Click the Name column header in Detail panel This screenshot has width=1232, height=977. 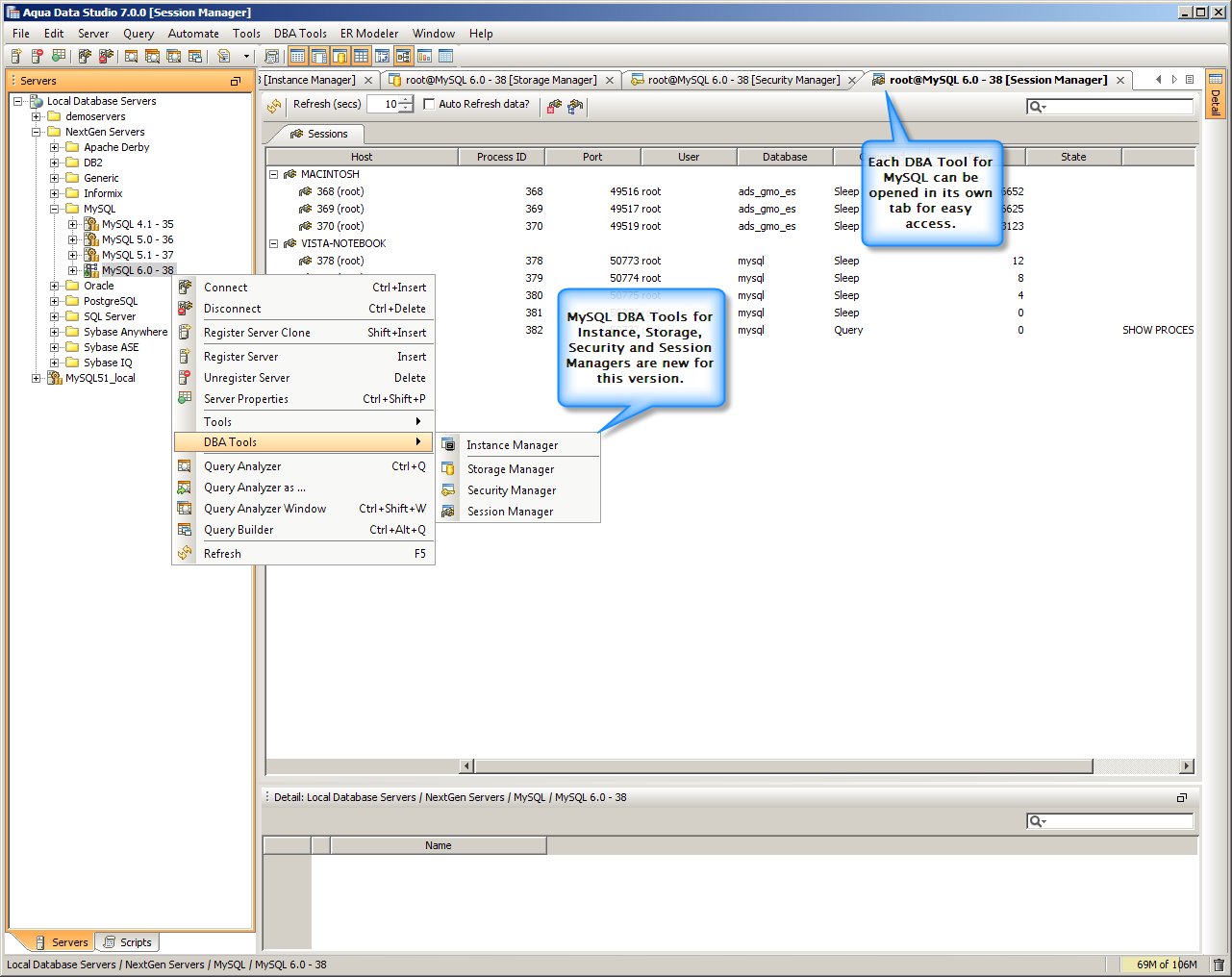coord(439,845)
